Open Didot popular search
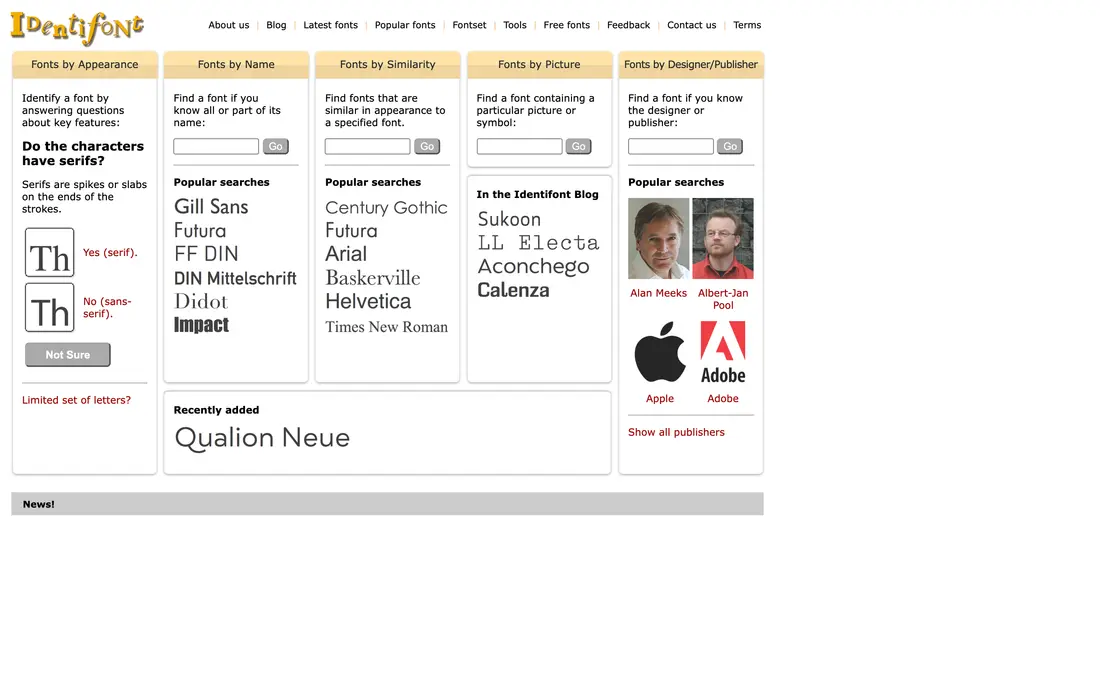1100x688 pixels. [201, 302]
